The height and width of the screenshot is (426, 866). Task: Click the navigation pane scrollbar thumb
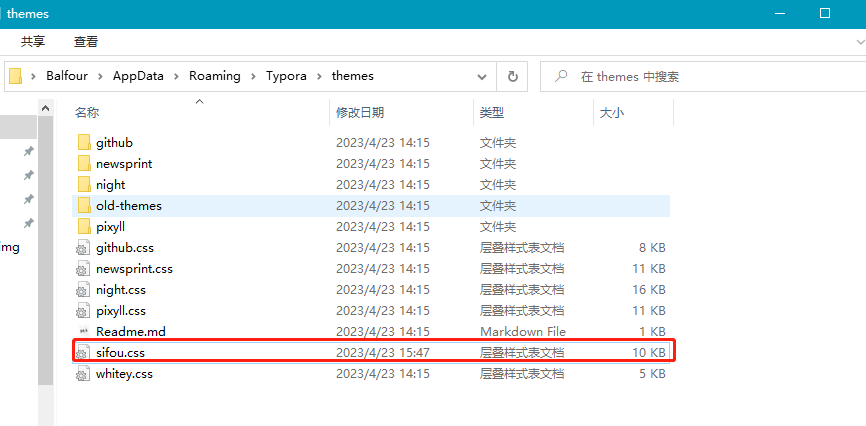point(45,251)
